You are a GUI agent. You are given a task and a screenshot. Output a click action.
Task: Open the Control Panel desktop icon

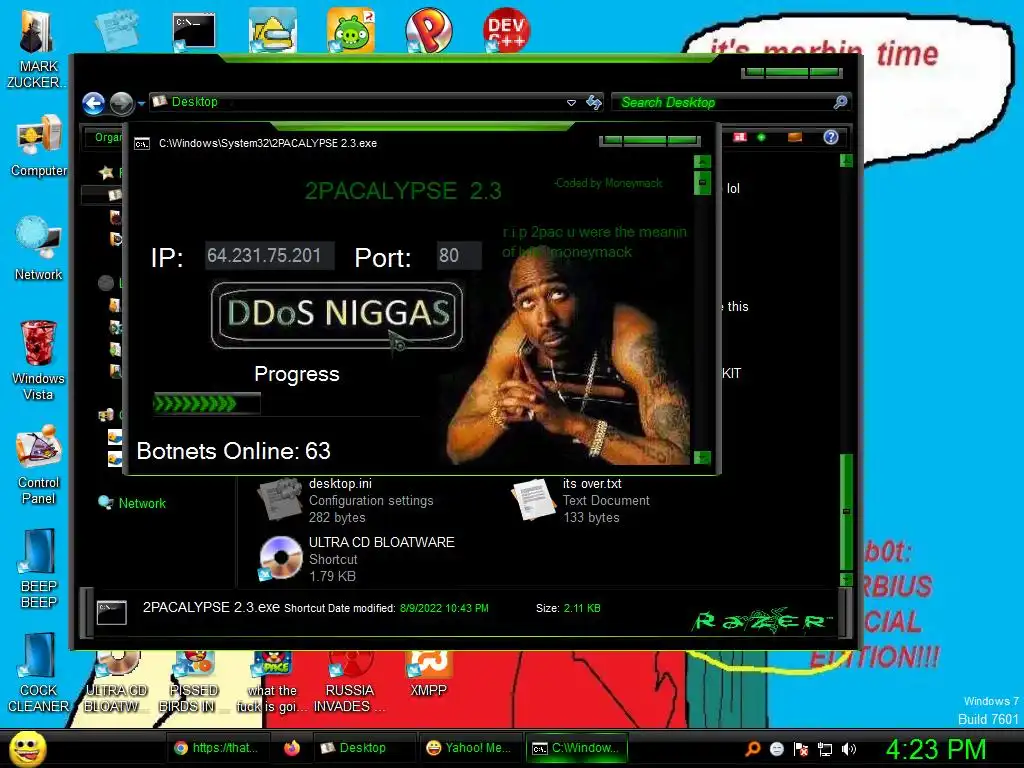click(39, 465)
